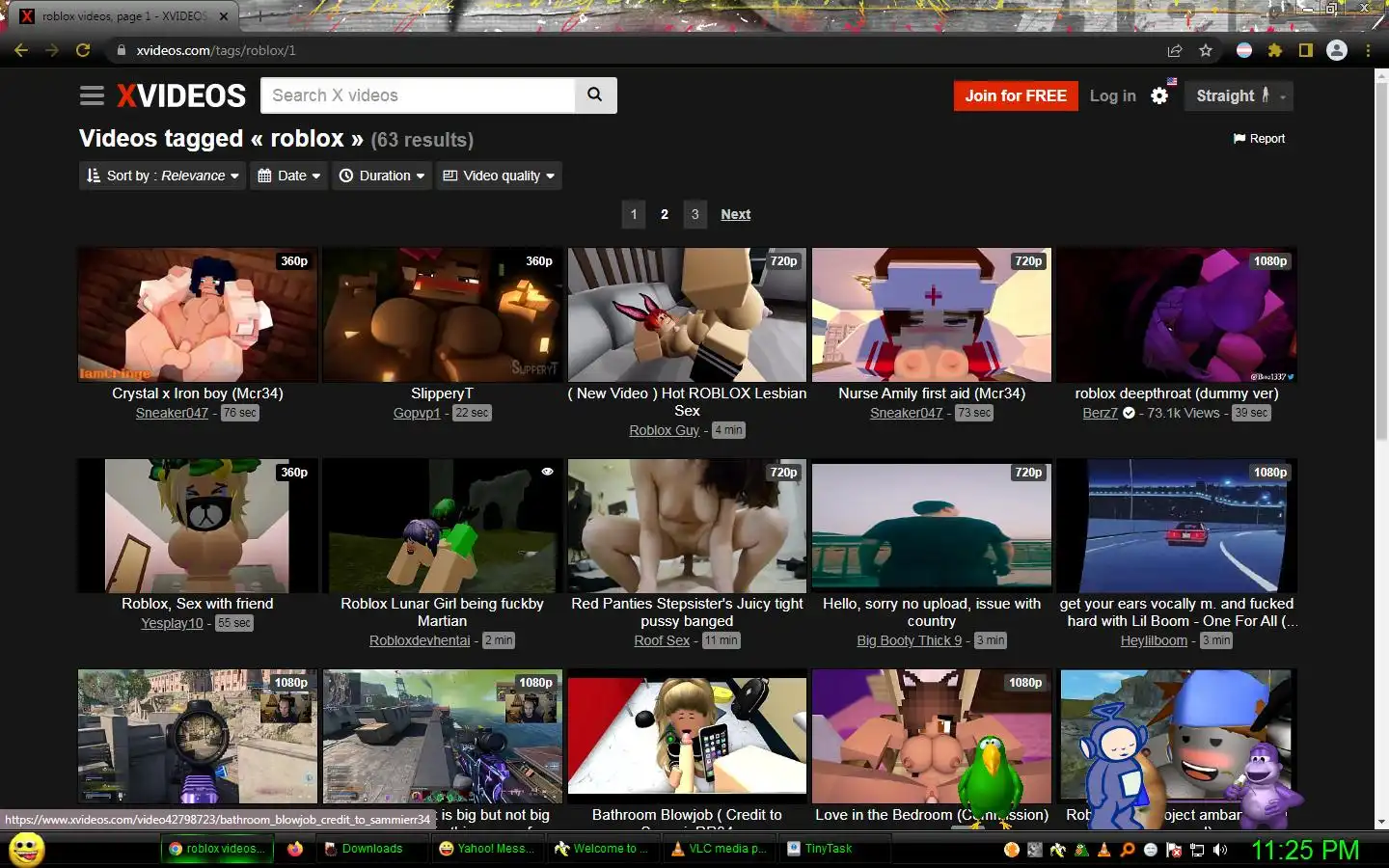1389x868 pixels.
Task: Expand the Video quality dropdown
Action: (x=499, y=176)
